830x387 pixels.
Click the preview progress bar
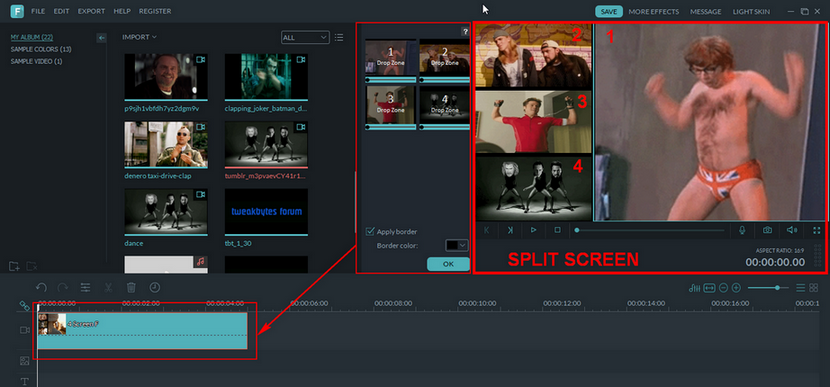click(x=649, y=230)
